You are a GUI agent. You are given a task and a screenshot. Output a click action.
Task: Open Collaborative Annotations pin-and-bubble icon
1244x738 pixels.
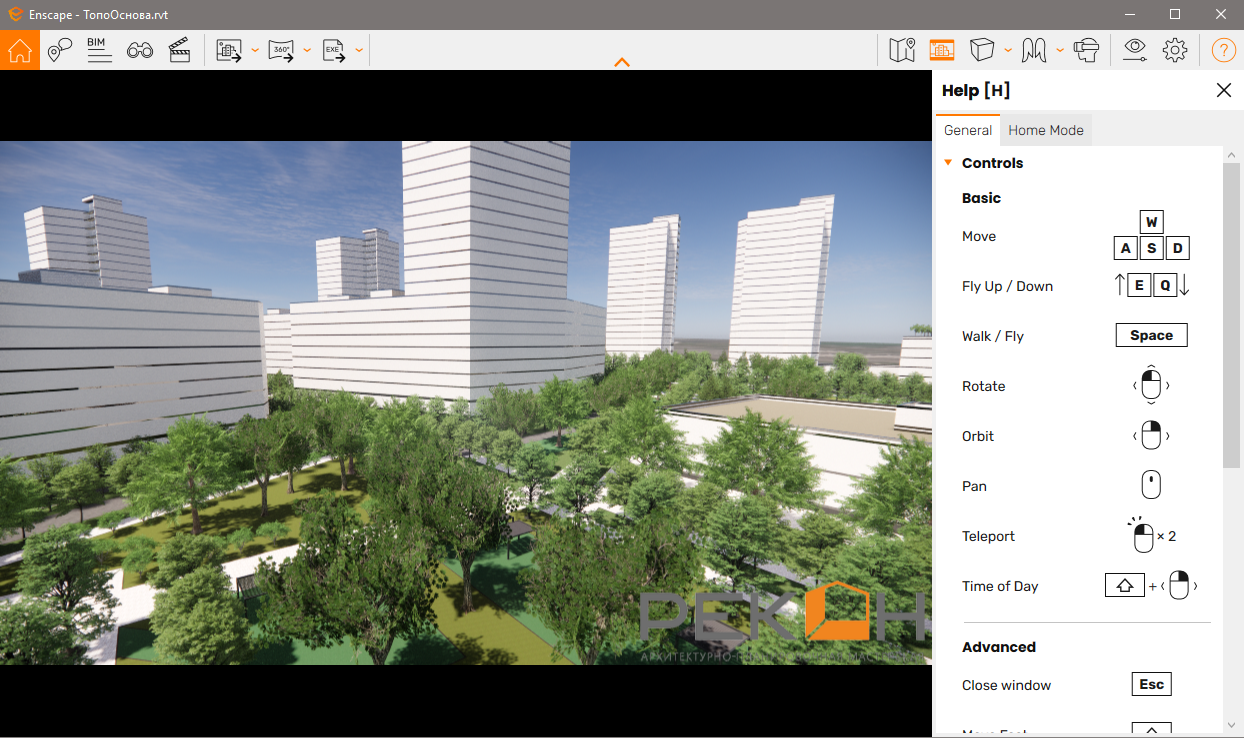click(x=60, y=50)
